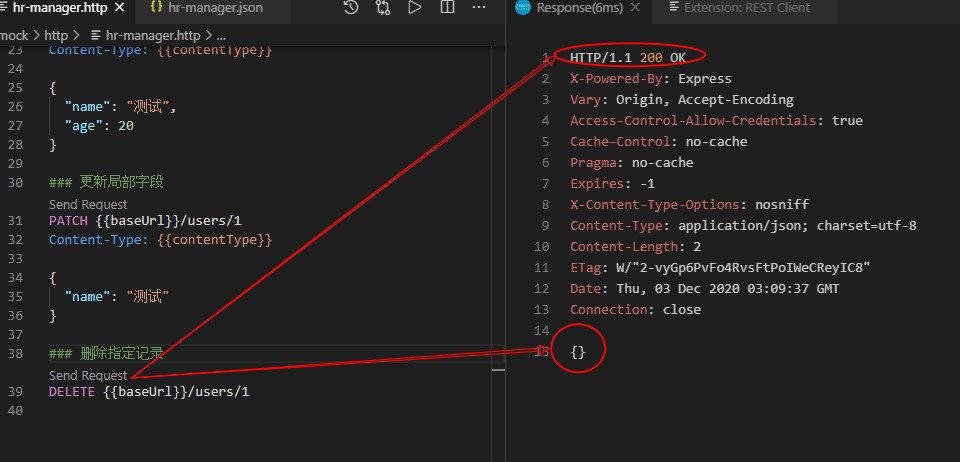960x462 pixels.
Task: Place cursor on DELETE {{baseUrl}}/users/1 line
Action: pos(149,391)
